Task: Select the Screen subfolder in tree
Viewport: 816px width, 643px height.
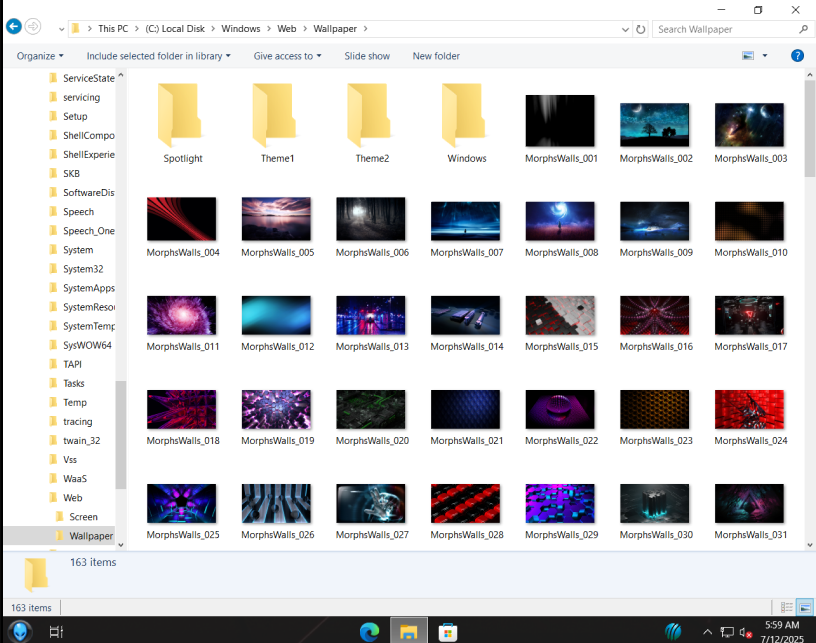Action: 83,517
